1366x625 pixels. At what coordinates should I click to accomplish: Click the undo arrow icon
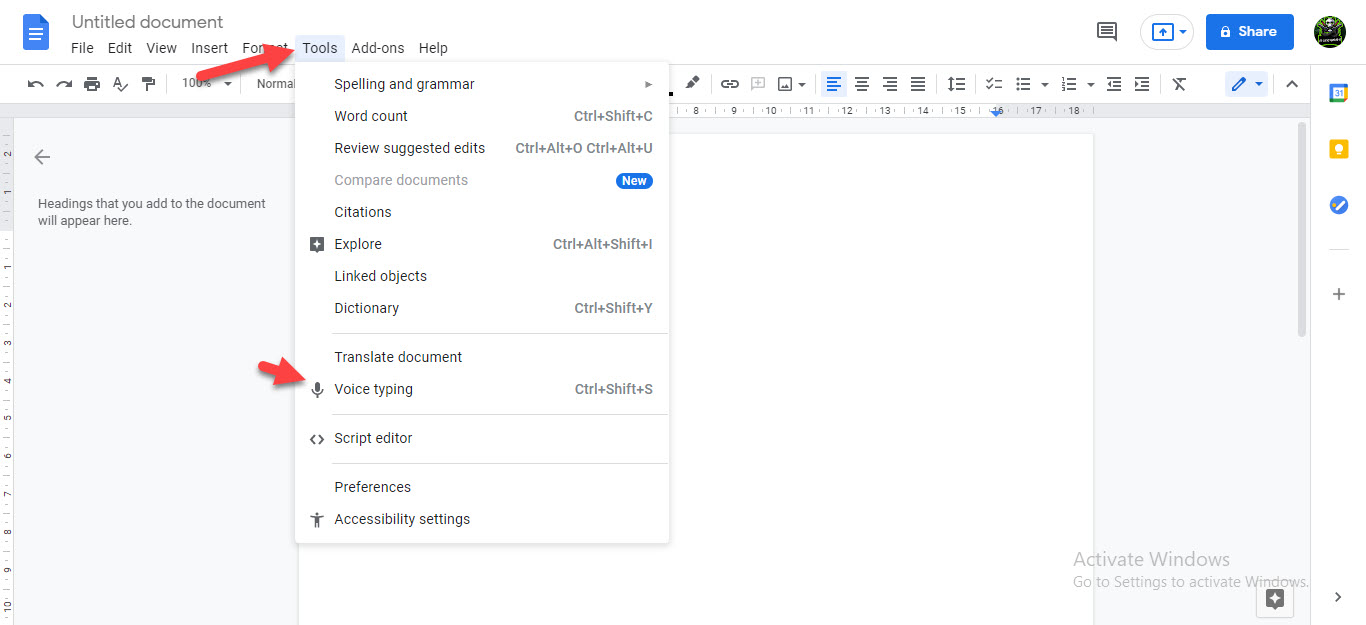pos(36,84)
